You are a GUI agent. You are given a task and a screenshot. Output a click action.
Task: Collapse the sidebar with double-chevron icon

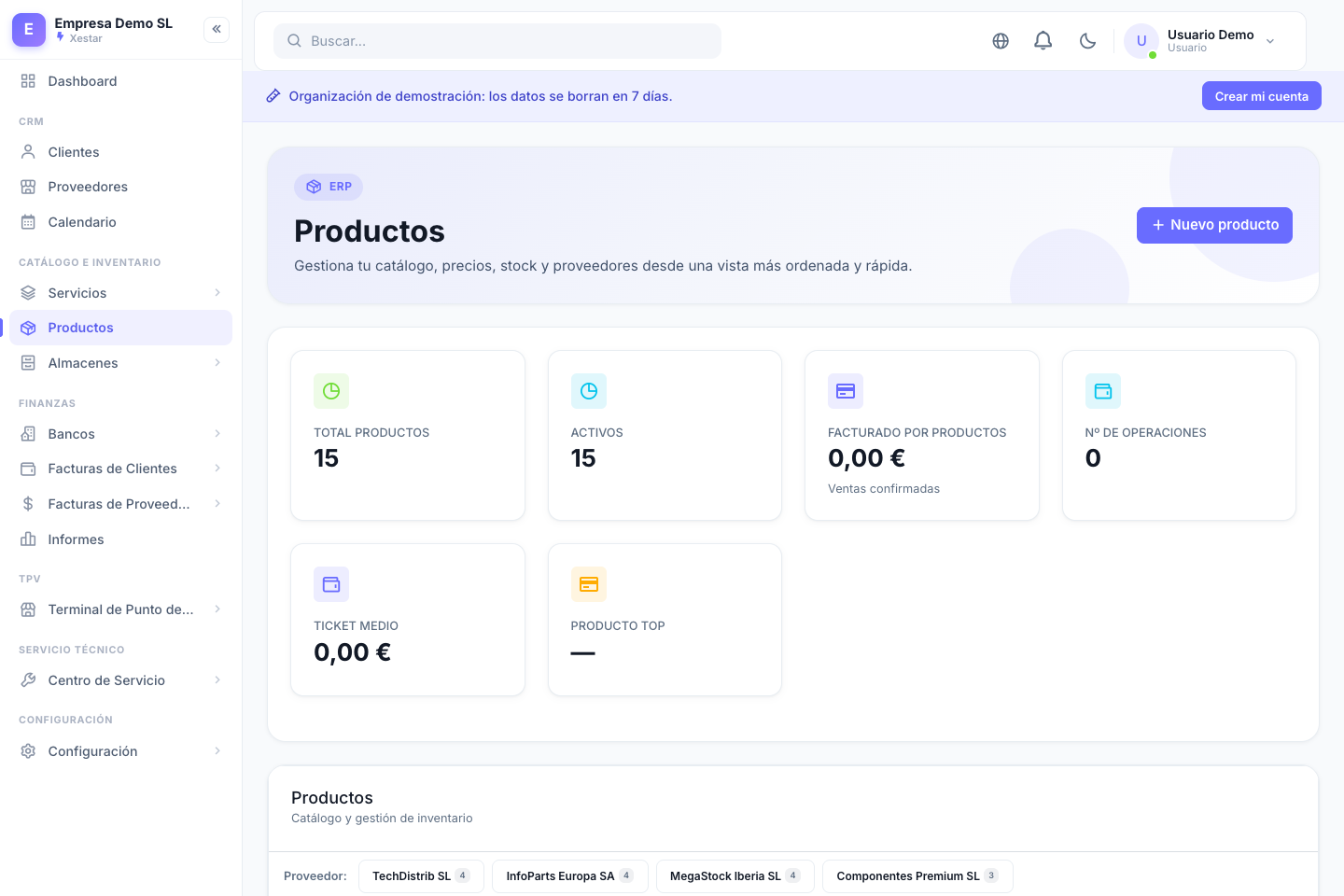coord(217,30)
